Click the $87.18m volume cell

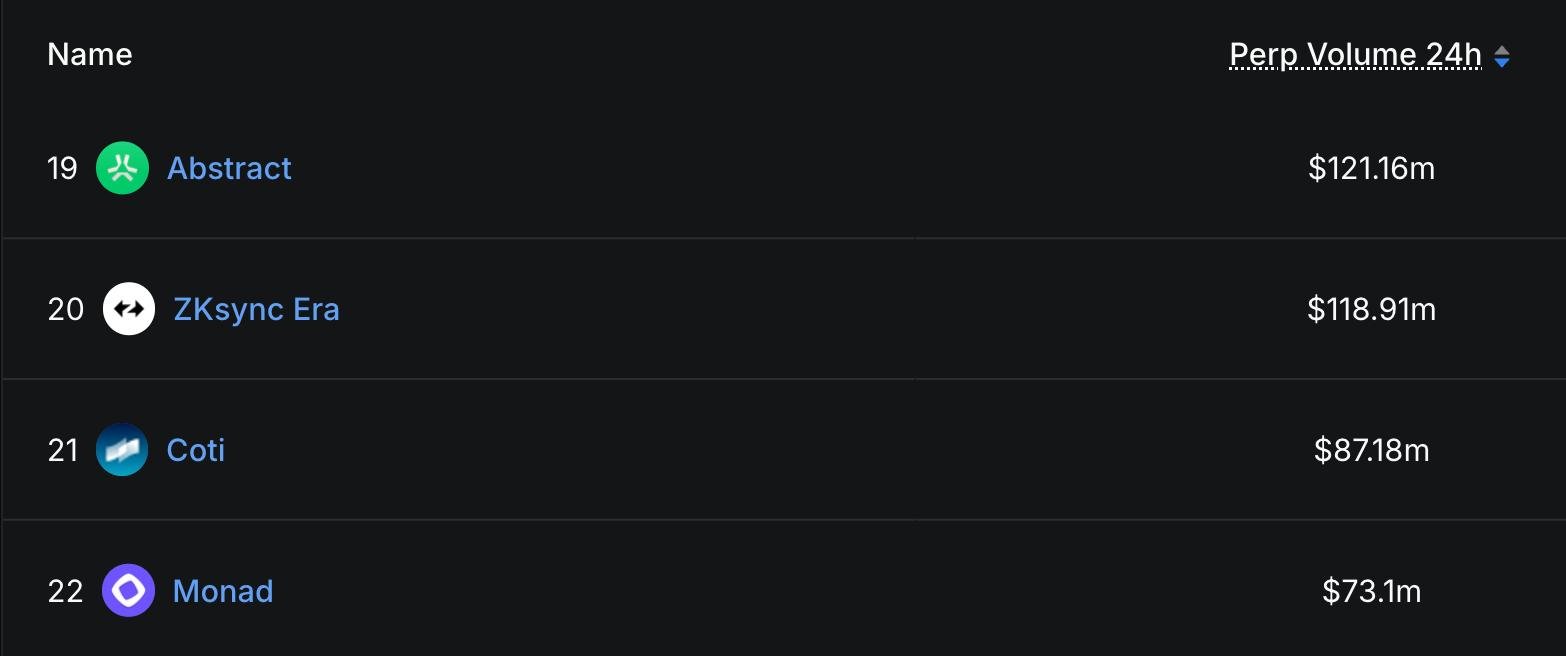[1371, 450]
